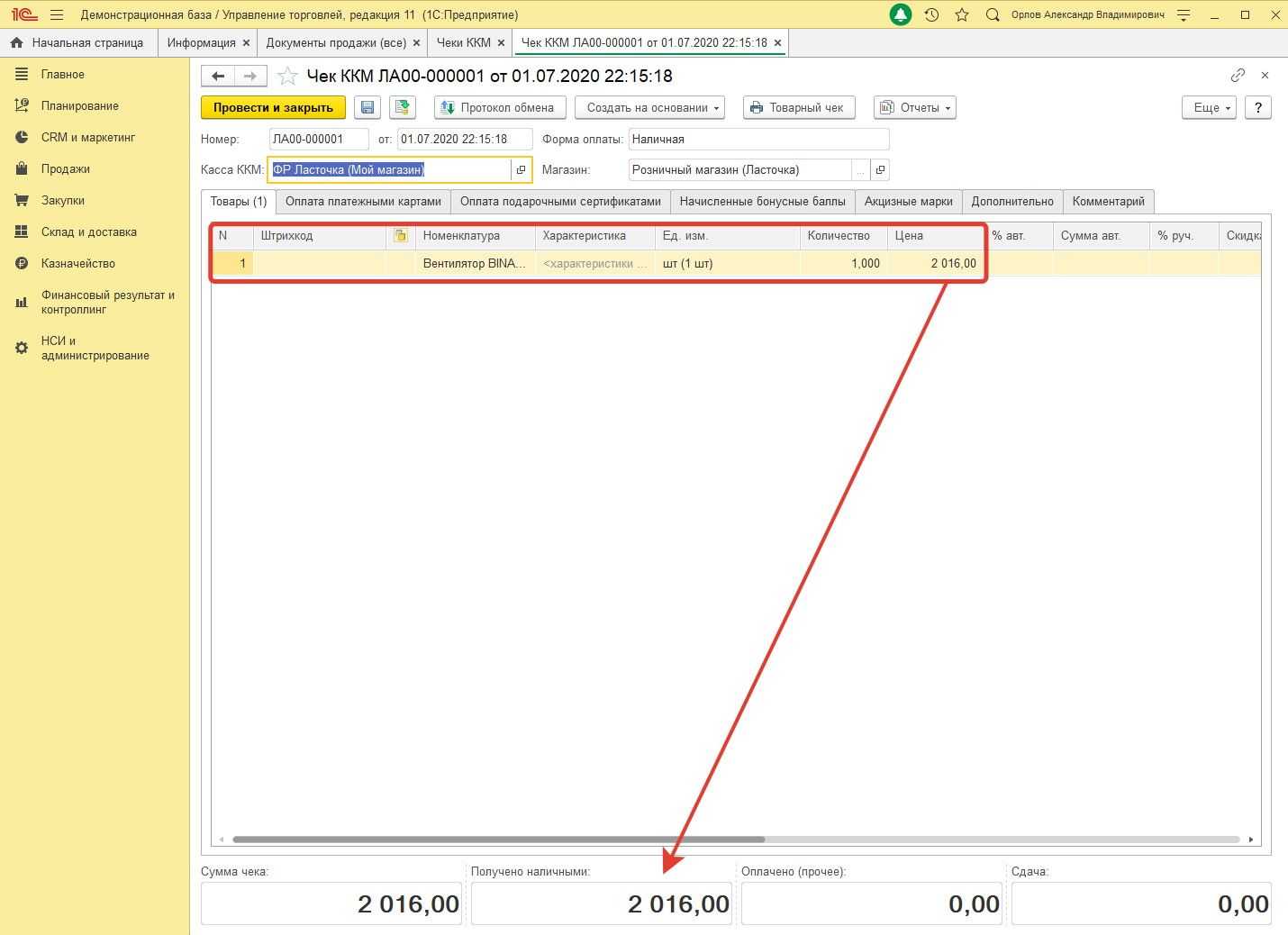Save document with the floppy disk icon
The image size is (1288, 935).
tap(367, 107)
